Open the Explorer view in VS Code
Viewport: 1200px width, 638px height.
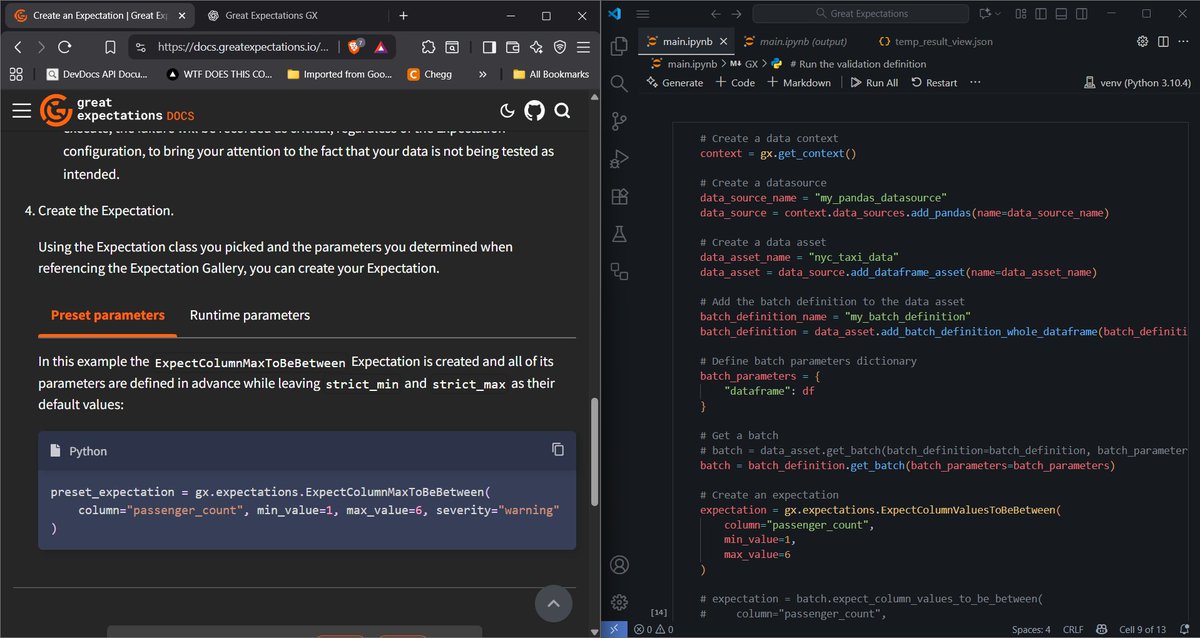point(619,46)
